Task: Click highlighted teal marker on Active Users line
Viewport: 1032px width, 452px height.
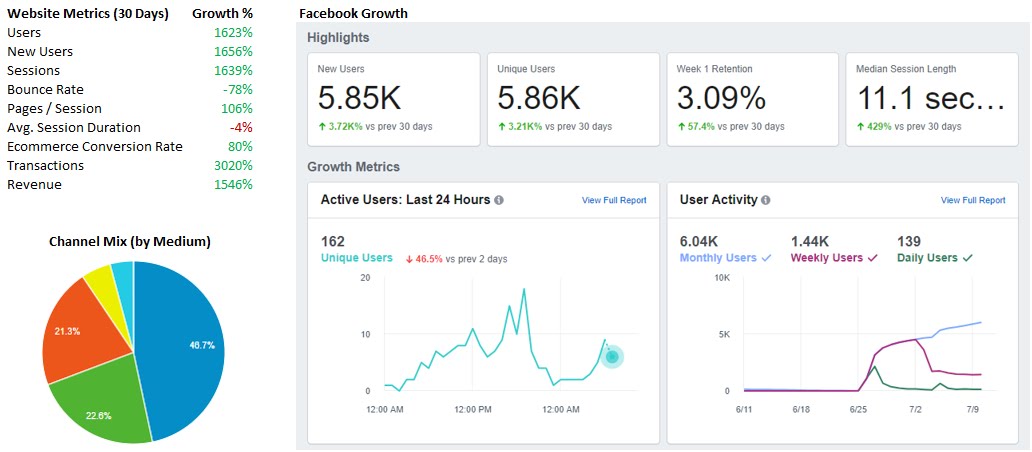Action: tap(612, 357)
